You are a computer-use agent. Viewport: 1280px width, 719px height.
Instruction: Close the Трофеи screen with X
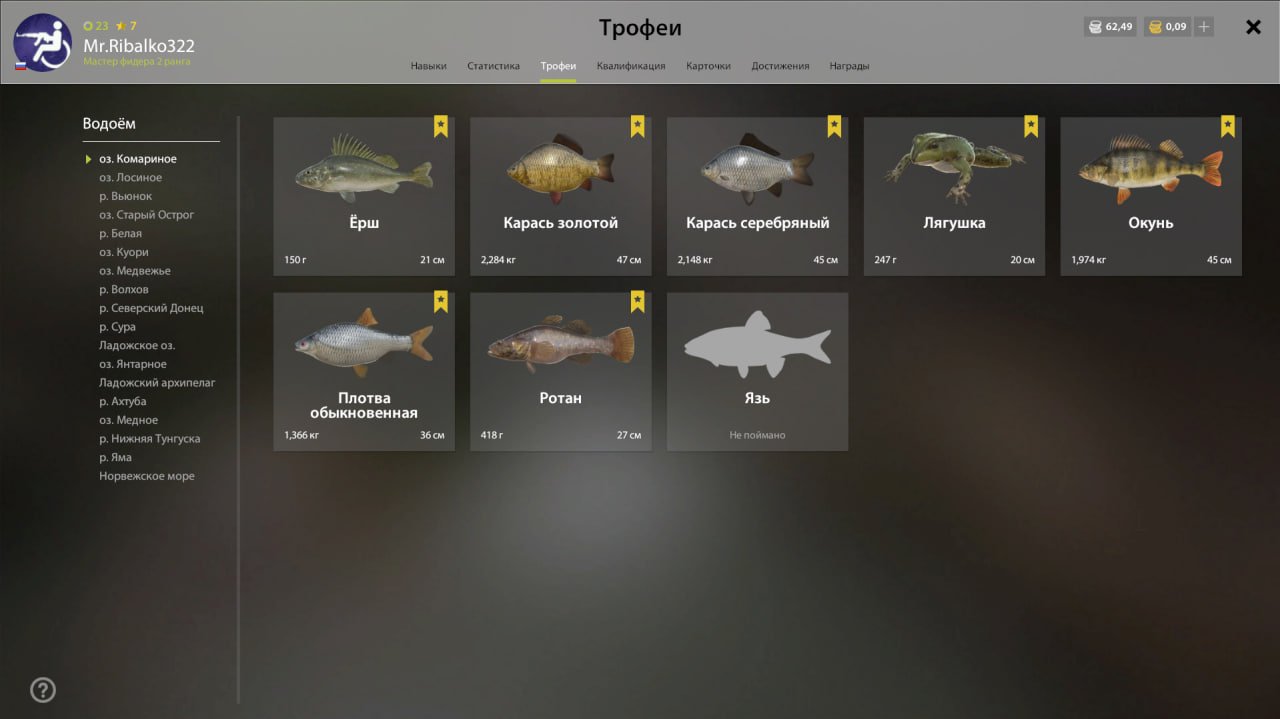click(x=1253, y=27)
